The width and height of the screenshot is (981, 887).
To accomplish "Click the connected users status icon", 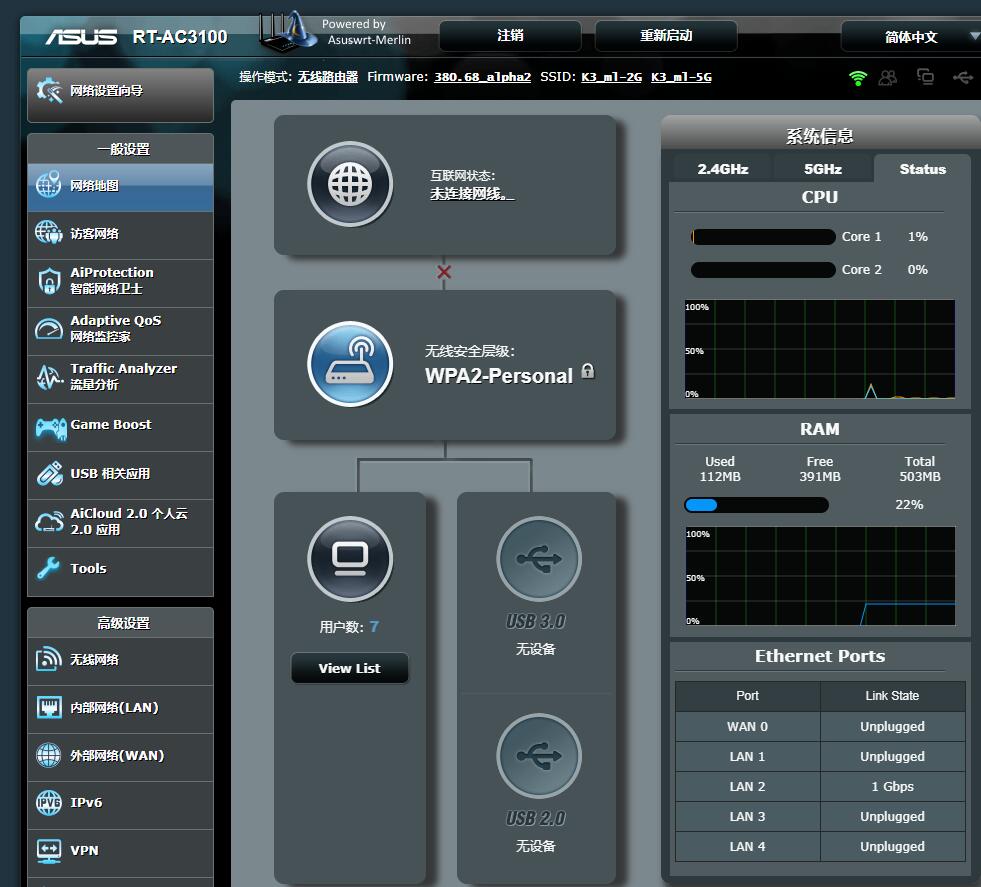I will click(x=888, y=77).
